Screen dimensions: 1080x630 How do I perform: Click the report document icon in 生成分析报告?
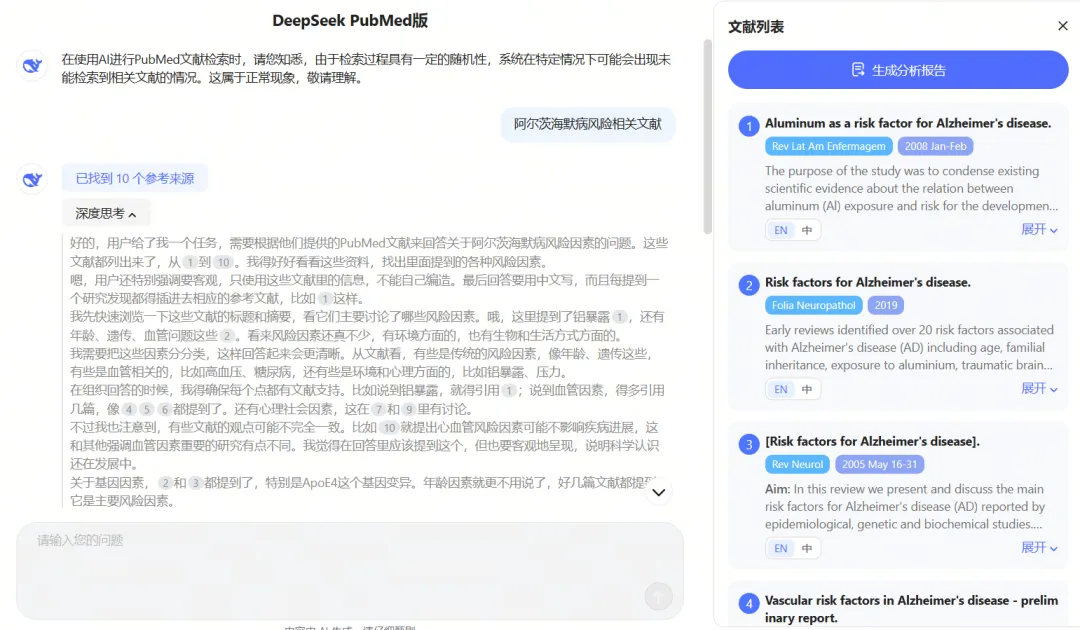click(x=858, y=70)
